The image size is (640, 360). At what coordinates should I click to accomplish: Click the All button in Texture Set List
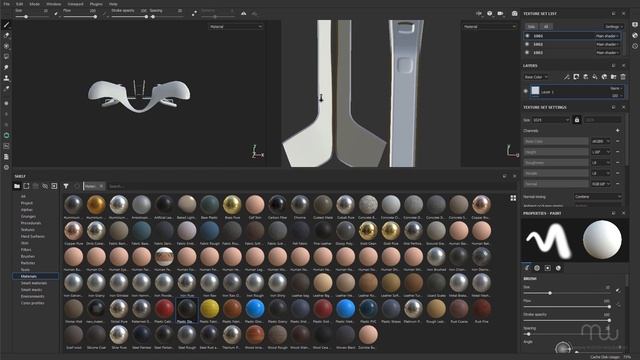pyautogui.click(x=546, y=27)
